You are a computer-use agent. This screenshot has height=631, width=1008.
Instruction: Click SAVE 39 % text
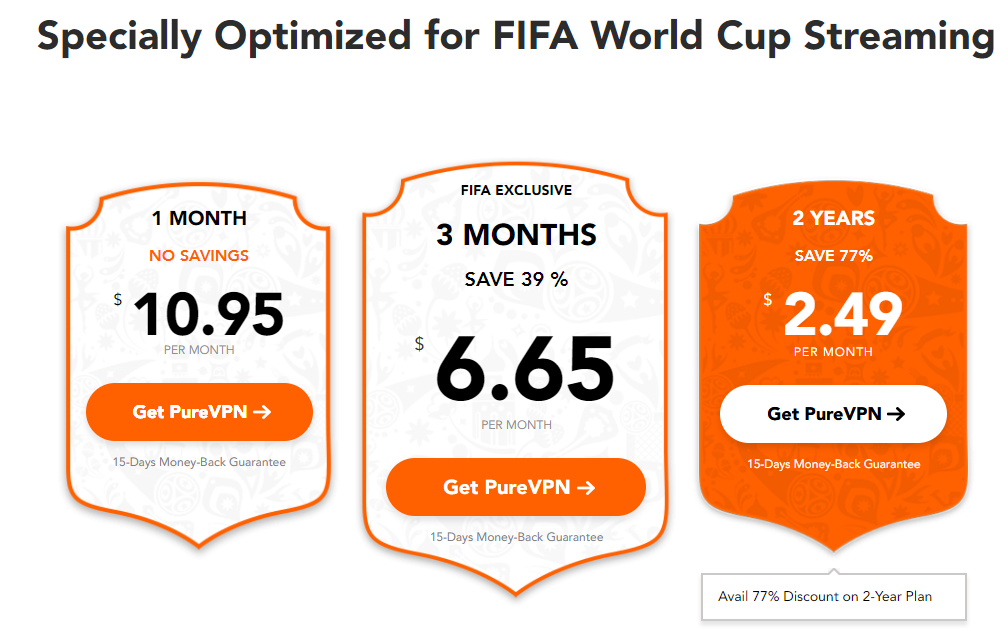[516, 280]
